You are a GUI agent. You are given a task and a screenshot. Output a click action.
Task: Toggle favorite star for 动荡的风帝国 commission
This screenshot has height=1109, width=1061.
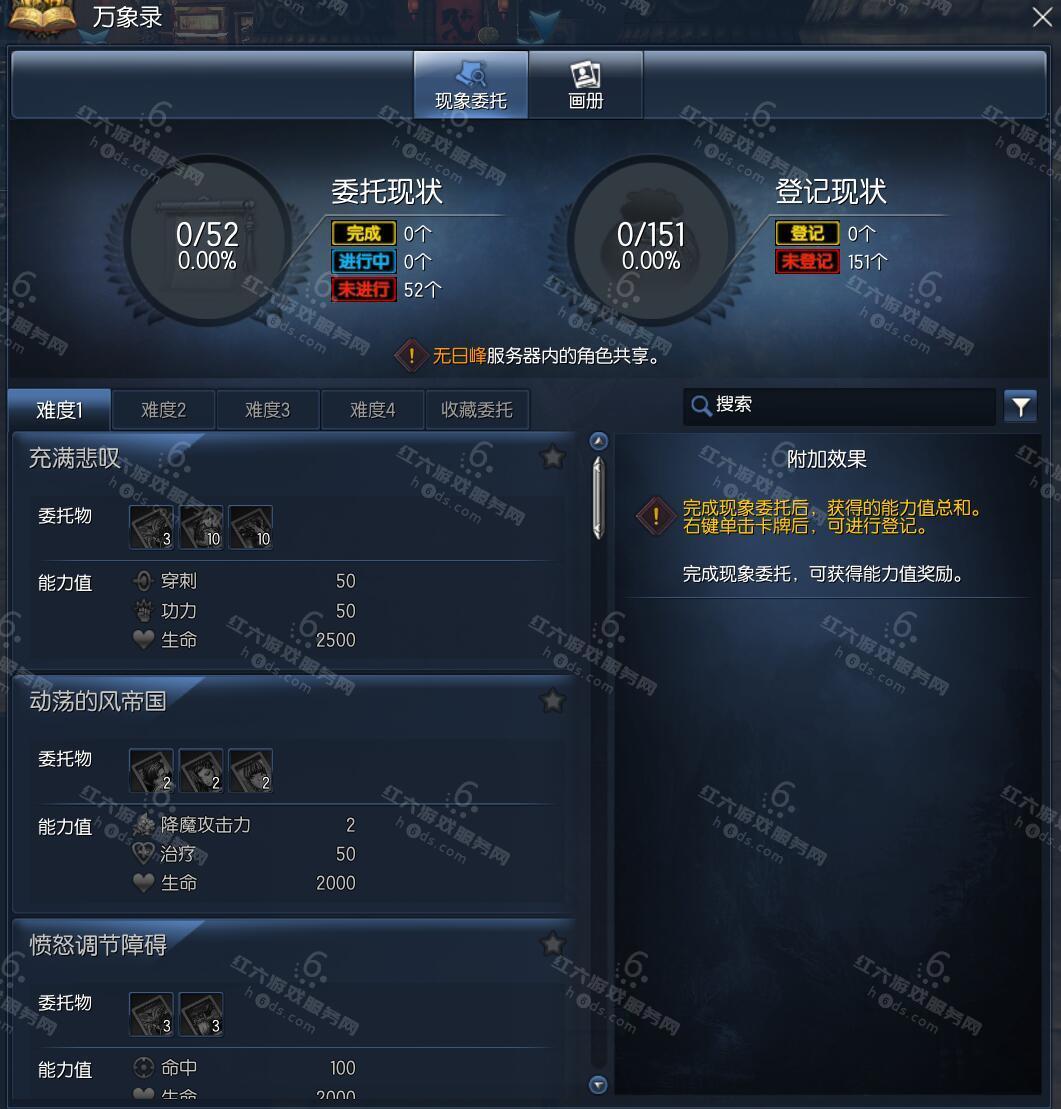tap(552, 700)
